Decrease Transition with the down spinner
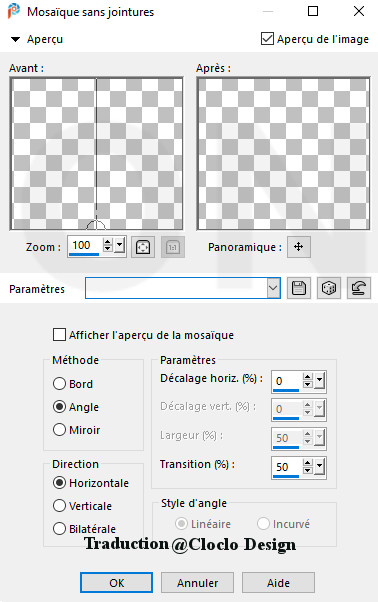This screenshot has height=602, width=378. pos(307,470)
